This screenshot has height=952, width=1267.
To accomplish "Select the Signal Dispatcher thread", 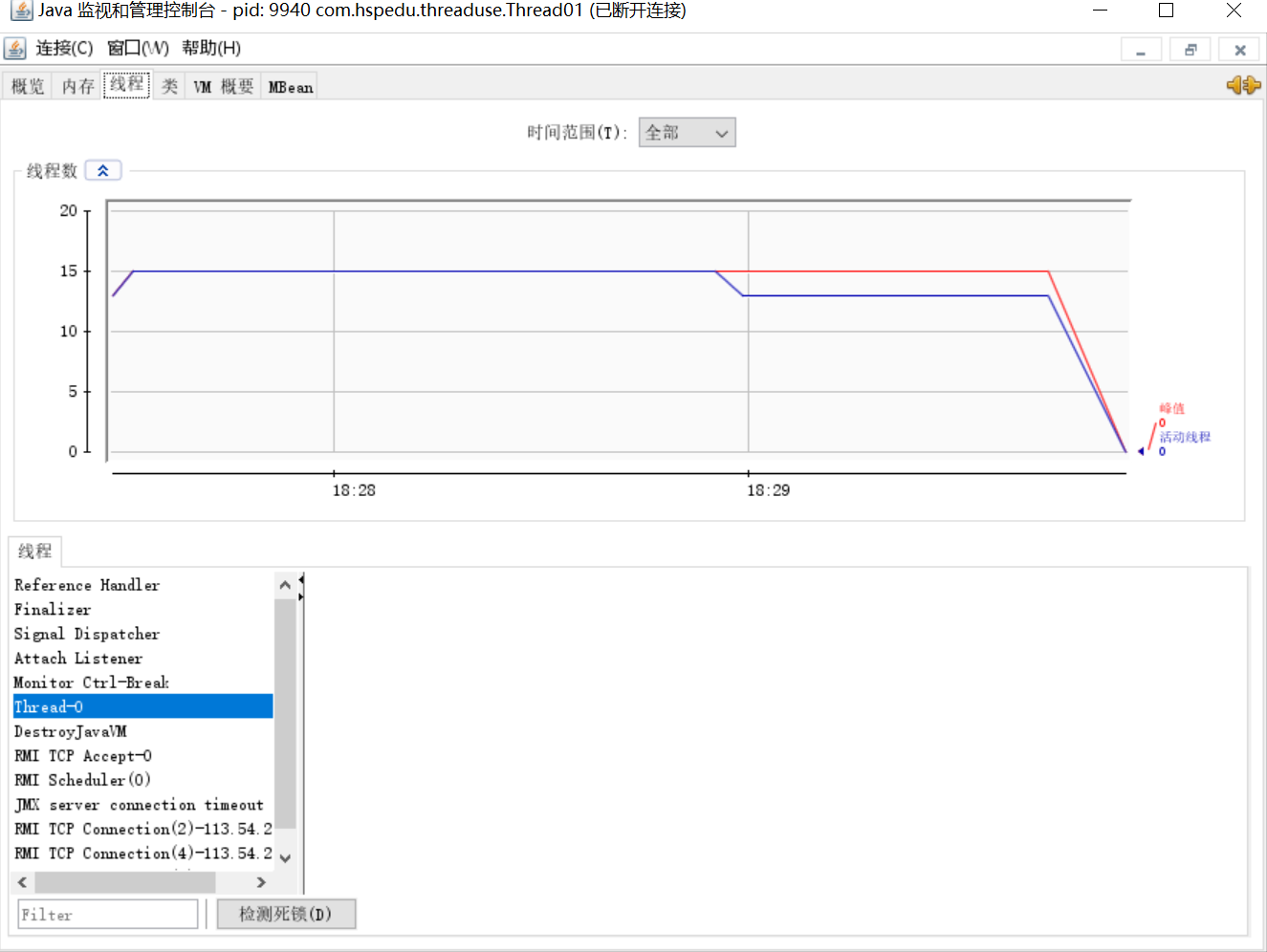I will 86,634.
